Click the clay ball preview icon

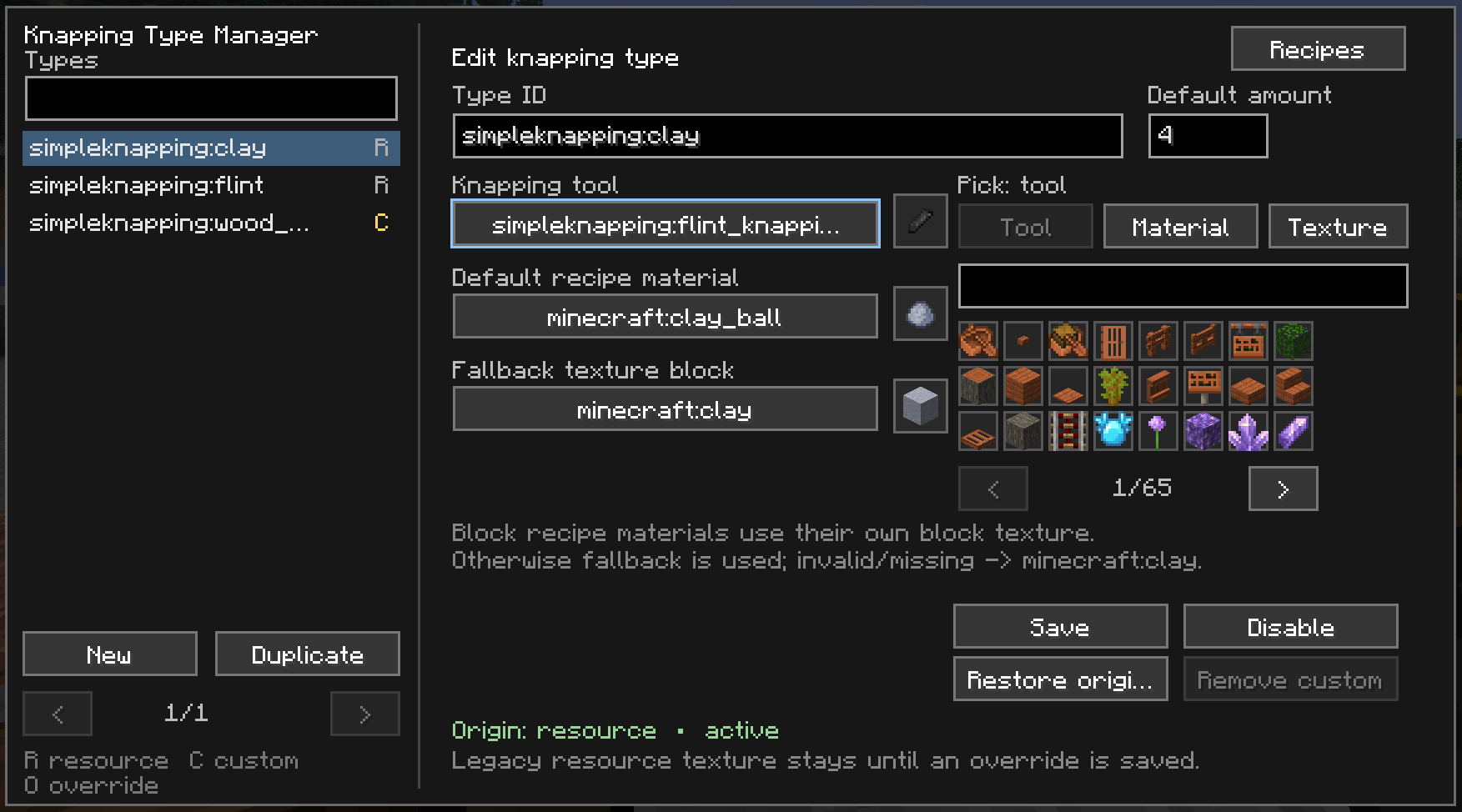click(921, 313)
